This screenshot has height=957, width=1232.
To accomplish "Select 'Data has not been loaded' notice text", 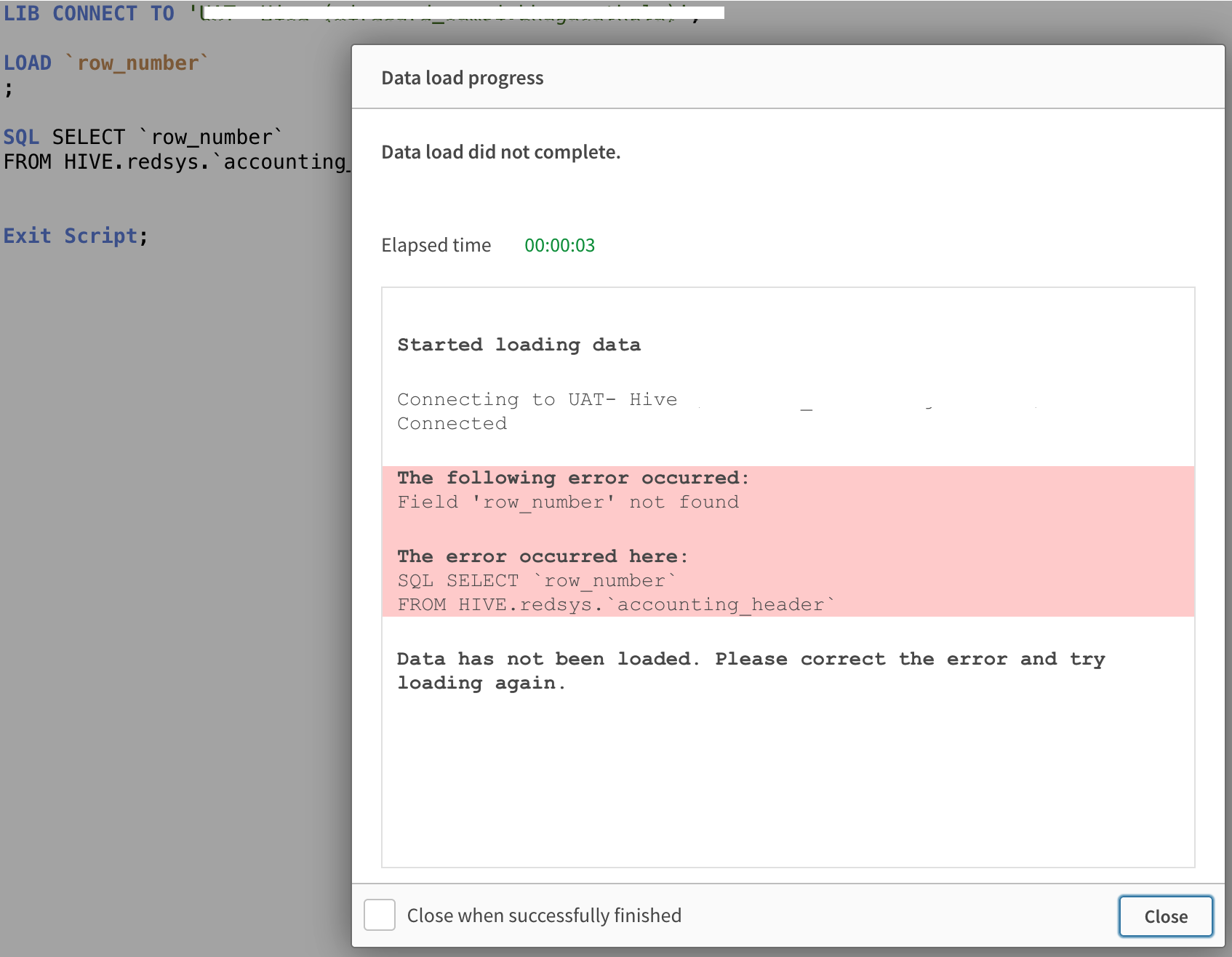I will click(749, 670).
